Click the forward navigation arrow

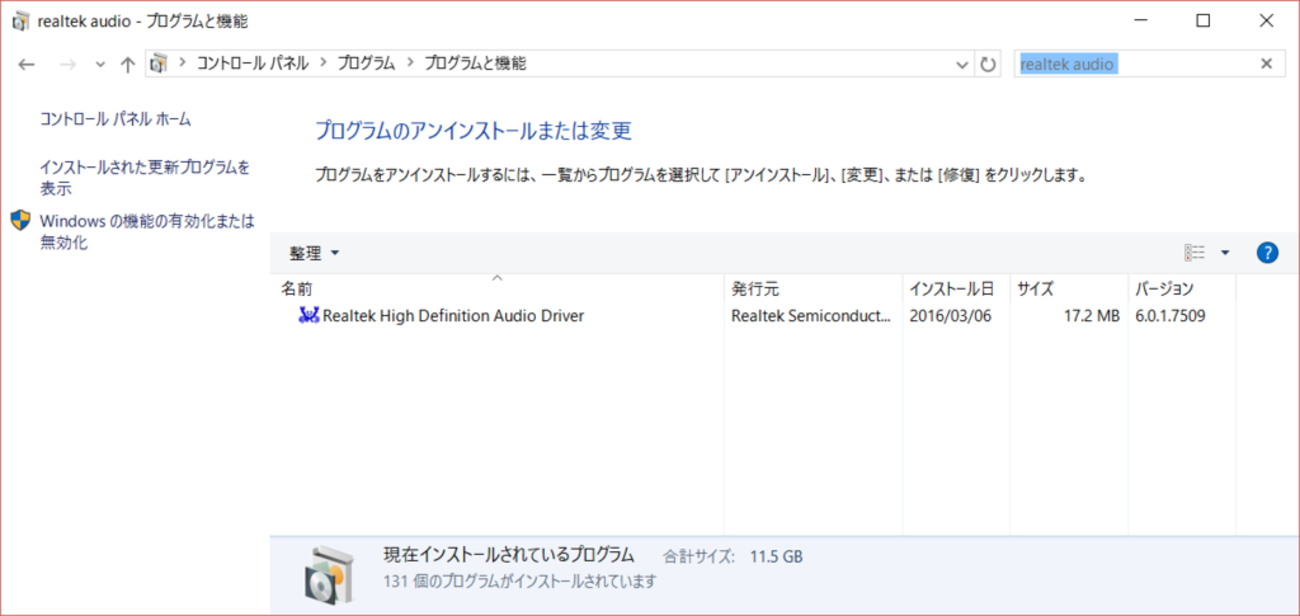[68, 64]
